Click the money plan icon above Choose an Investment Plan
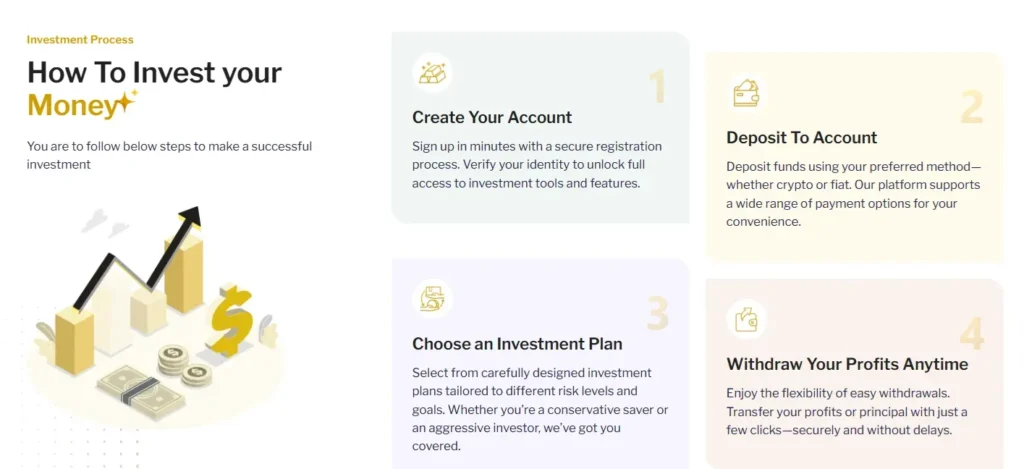 coord(432,299)
